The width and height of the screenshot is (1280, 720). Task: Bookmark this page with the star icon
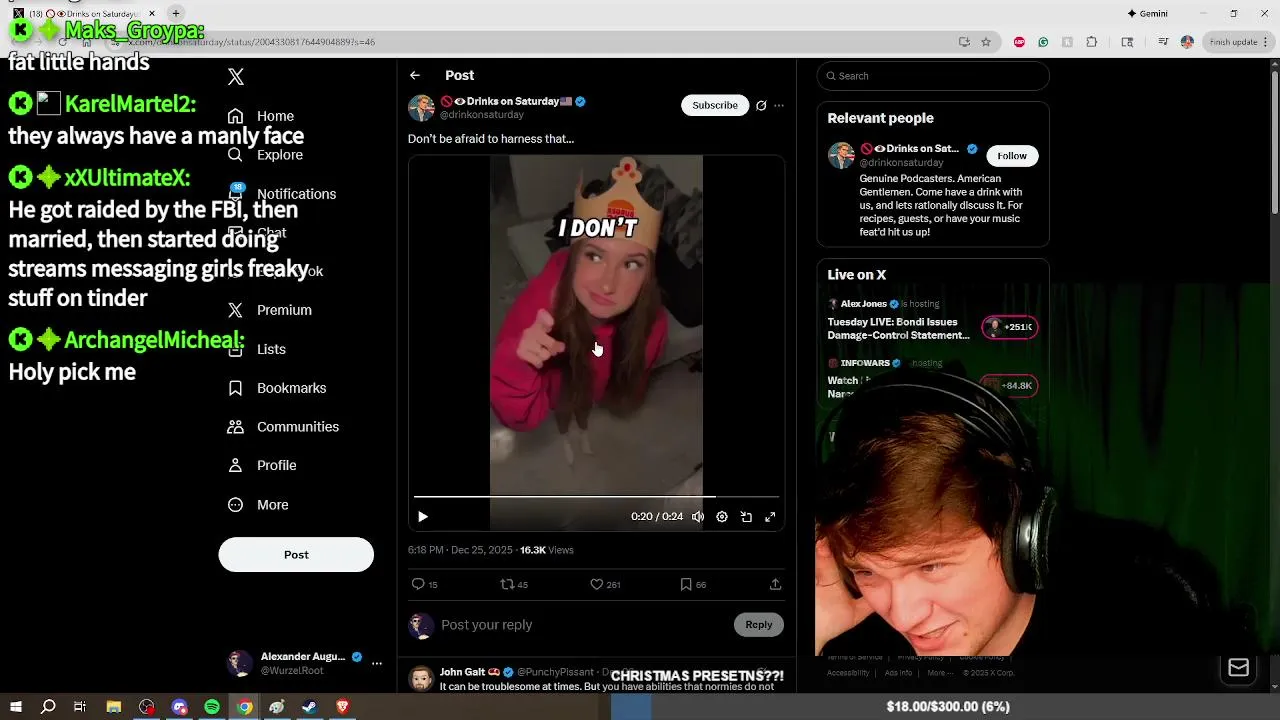(x=986, y=42)
